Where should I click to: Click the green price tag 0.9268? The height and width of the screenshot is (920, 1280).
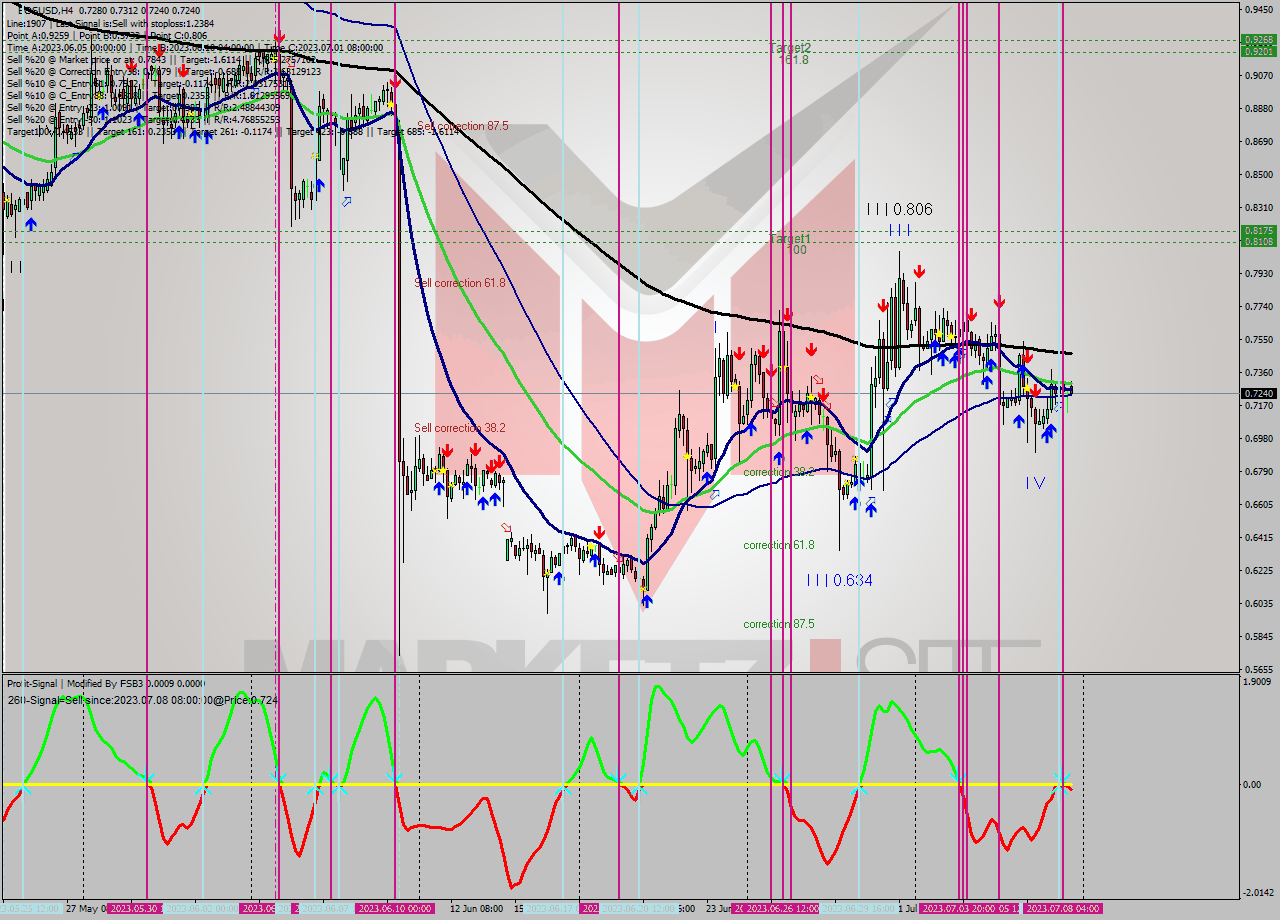[x=1258, y=41]
